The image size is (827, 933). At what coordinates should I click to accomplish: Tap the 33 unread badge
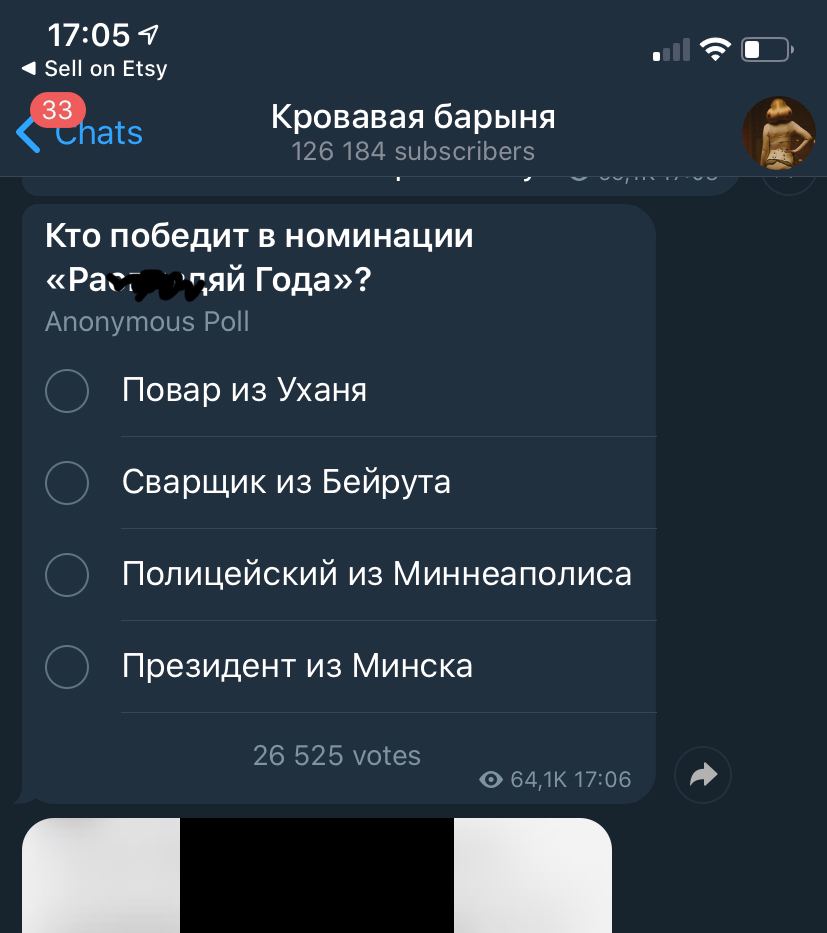(x=58, y=110)
